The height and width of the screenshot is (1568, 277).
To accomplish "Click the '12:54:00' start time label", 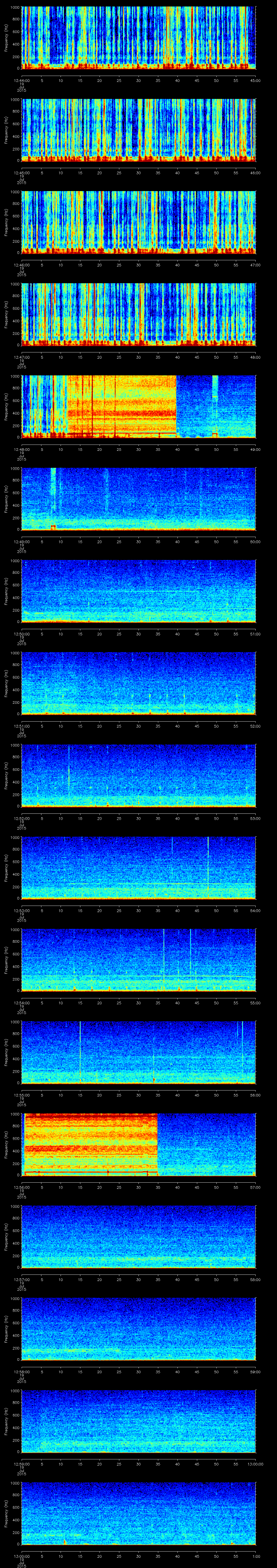I will tap(21, 1003).
